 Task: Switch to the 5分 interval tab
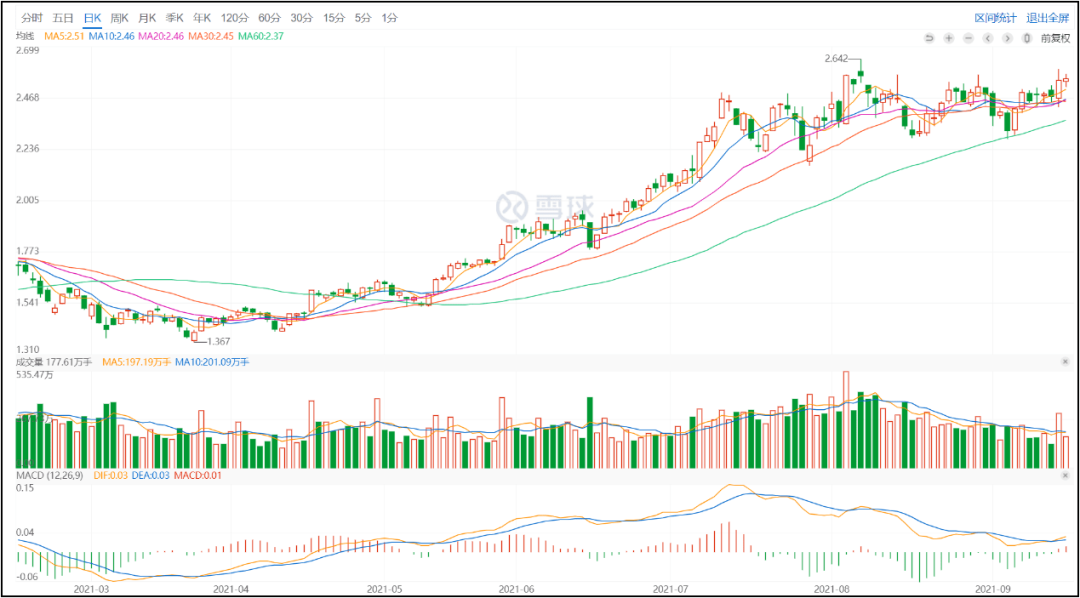point(363,19)
